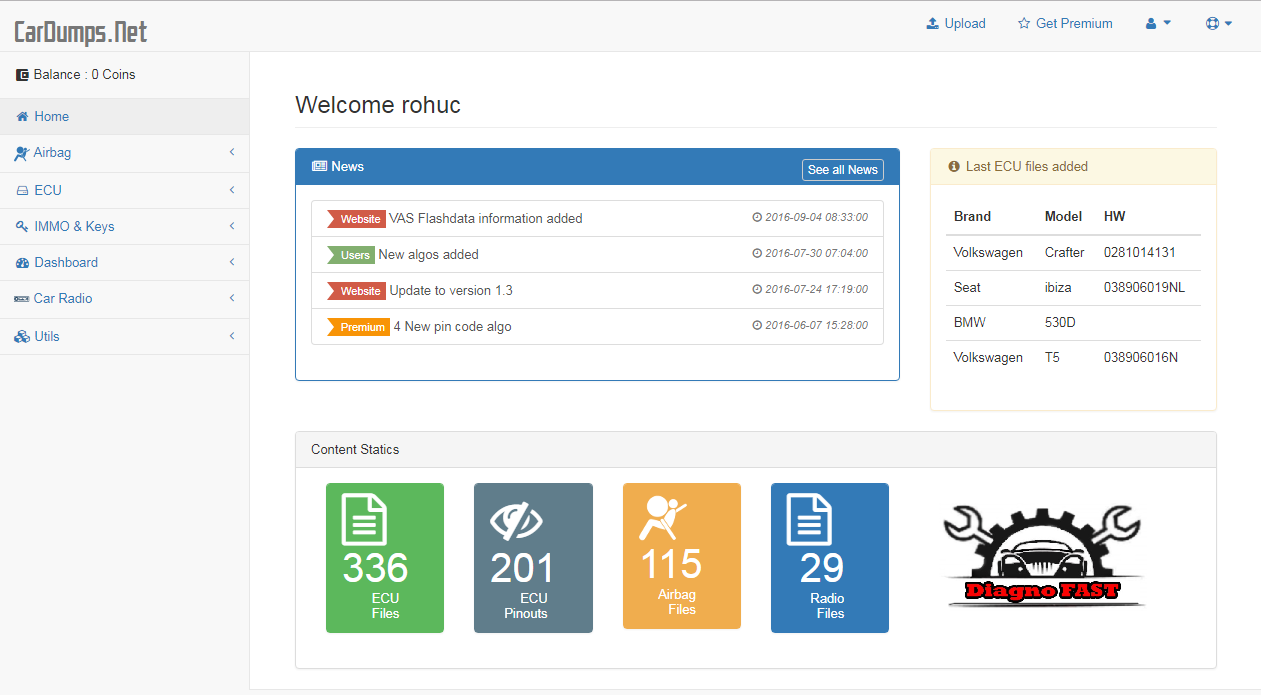Open New algos added news item
The image size is (1261, 695).
tap(597, 254)
